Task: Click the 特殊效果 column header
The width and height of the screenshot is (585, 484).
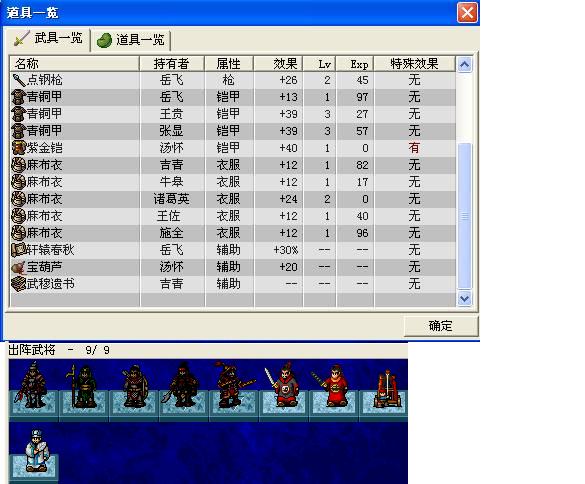Action: tap(414, 64)
